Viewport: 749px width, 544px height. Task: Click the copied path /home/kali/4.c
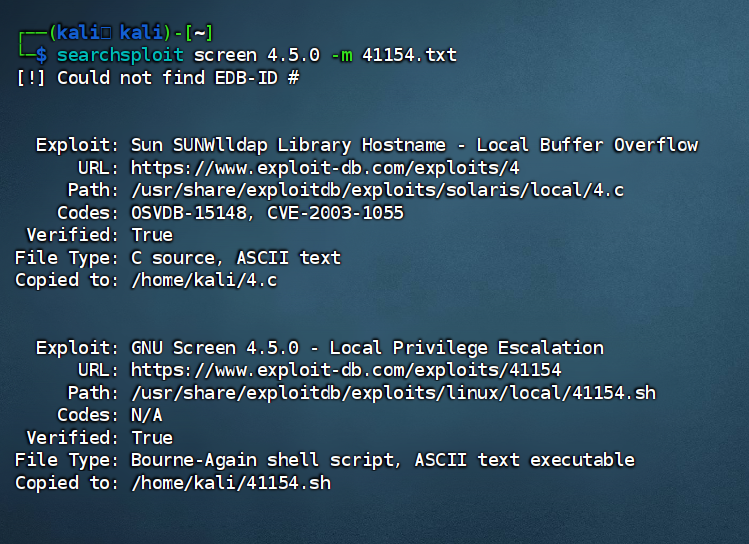pos(204,280)
